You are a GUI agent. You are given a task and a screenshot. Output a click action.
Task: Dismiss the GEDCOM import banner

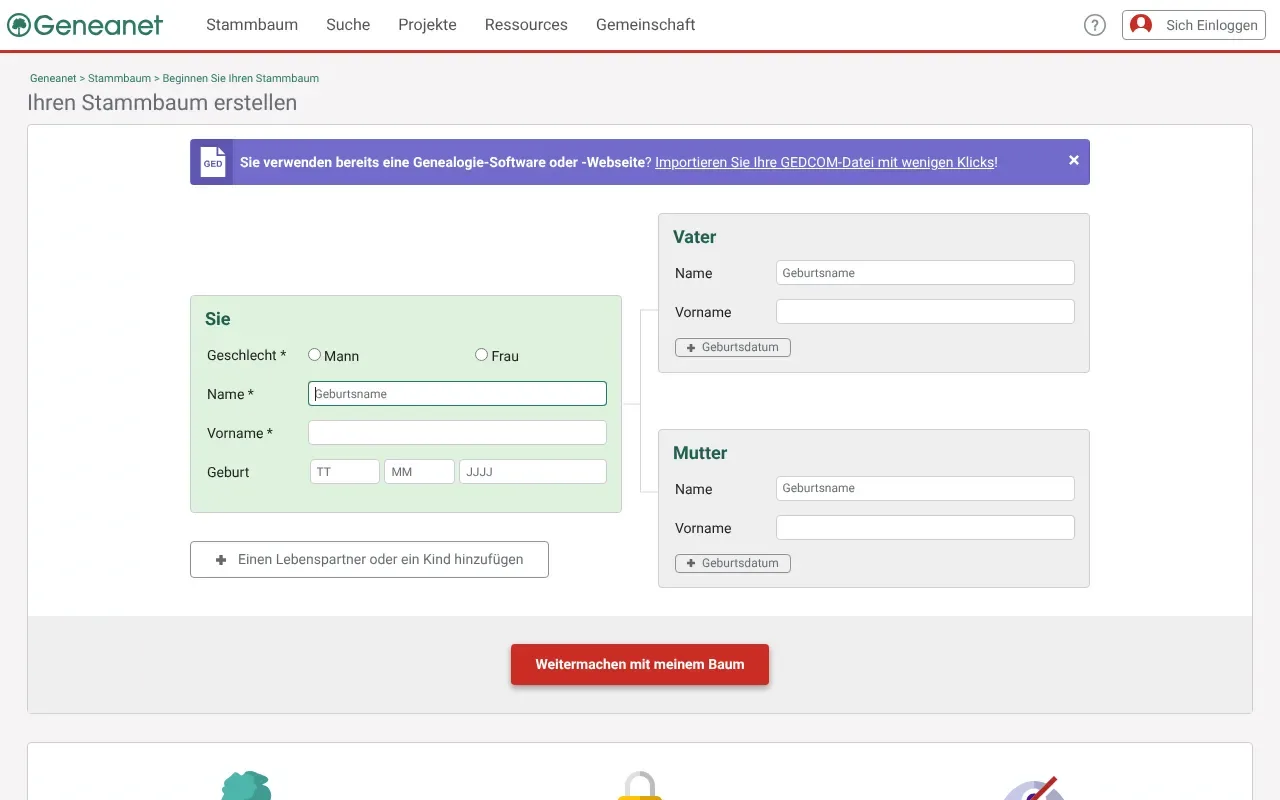click(x=1073, y=160)
